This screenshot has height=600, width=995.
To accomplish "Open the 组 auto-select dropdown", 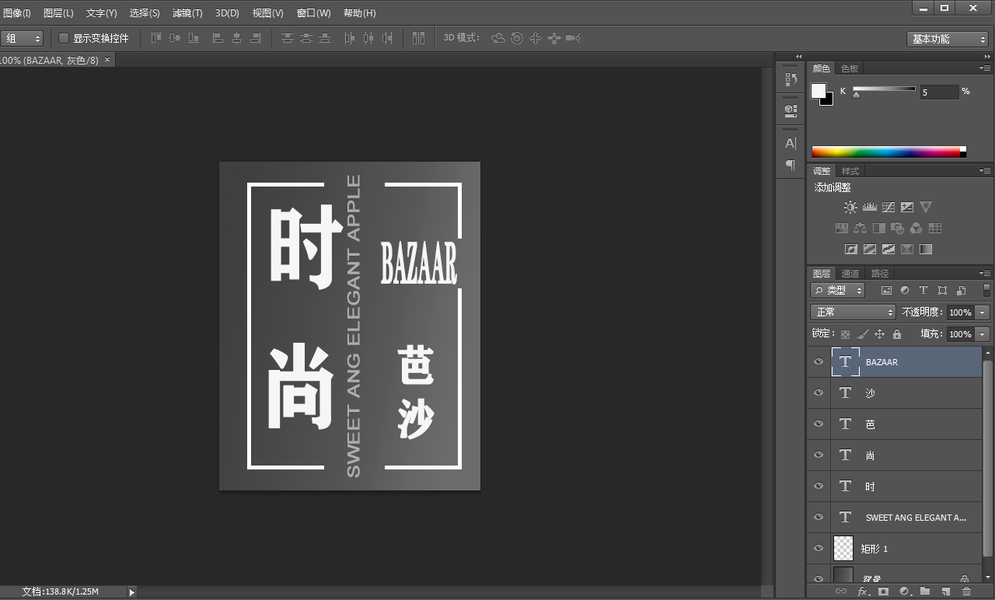I will (22, 38).
